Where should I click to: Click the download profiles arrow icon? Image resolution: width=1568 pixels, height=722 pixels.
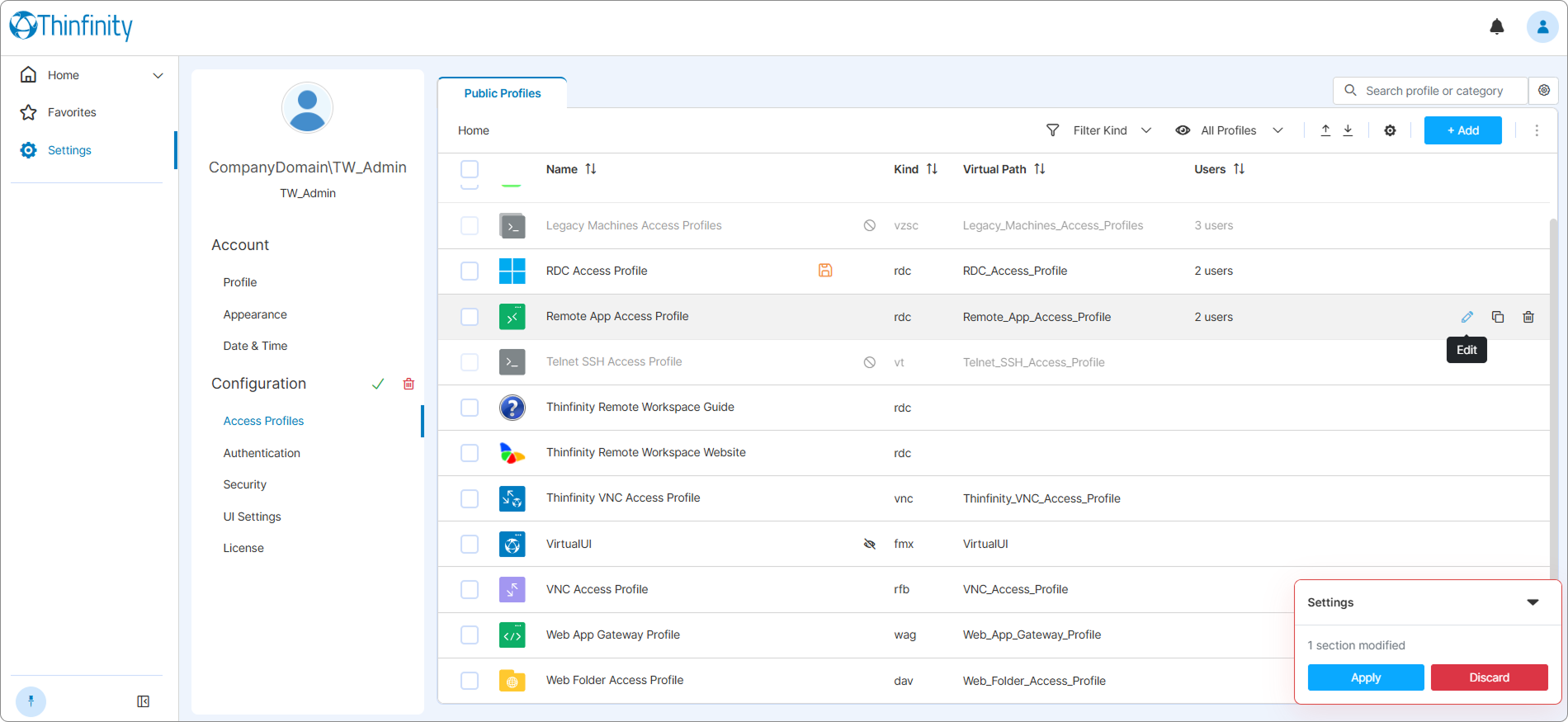point(1348,130)
